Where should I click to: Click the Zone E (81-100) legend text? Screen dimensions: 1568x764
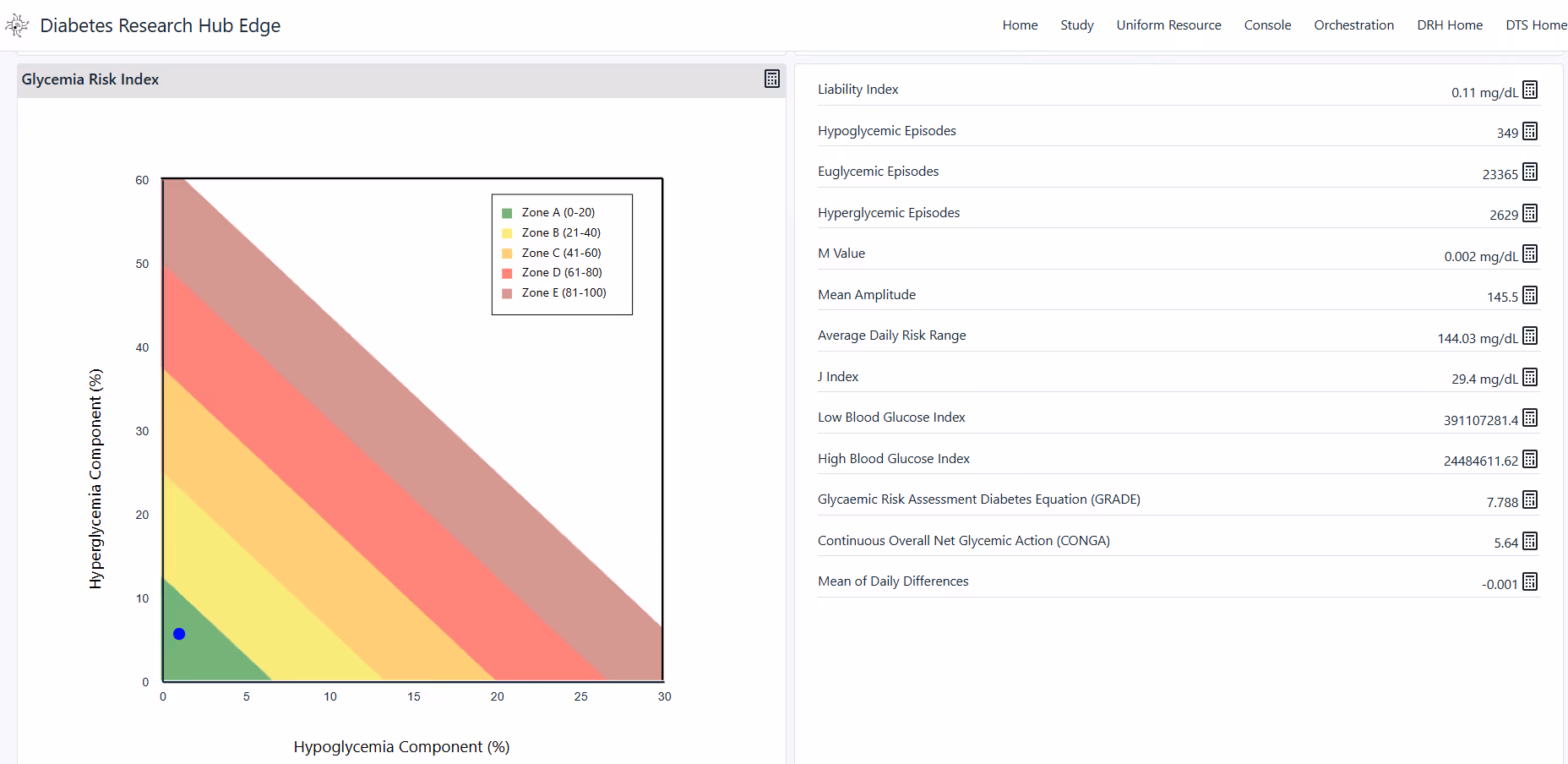(x=563, y=293)
